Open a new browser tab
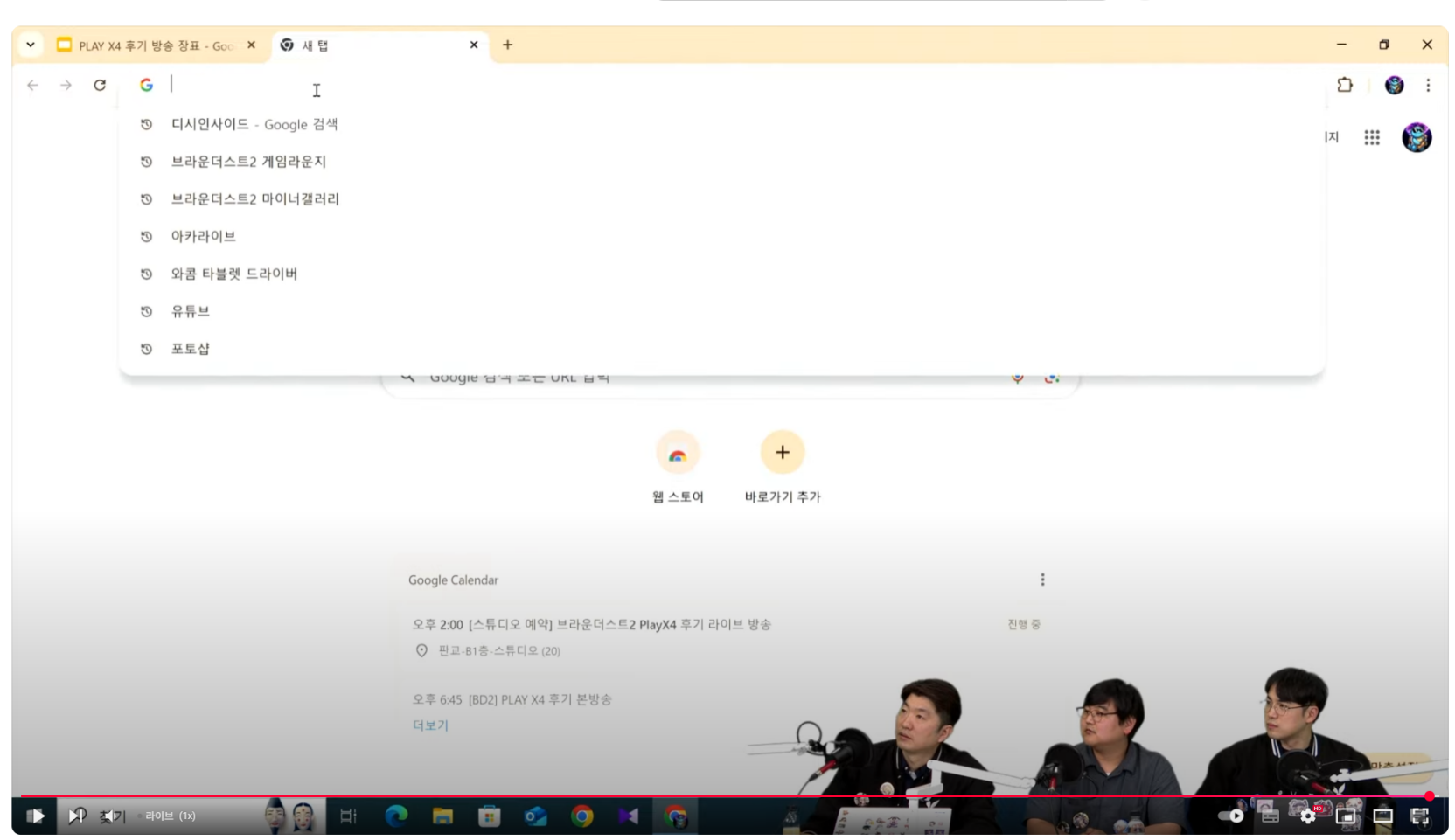Screen dimensions: 1455x840 coord(507,45)
